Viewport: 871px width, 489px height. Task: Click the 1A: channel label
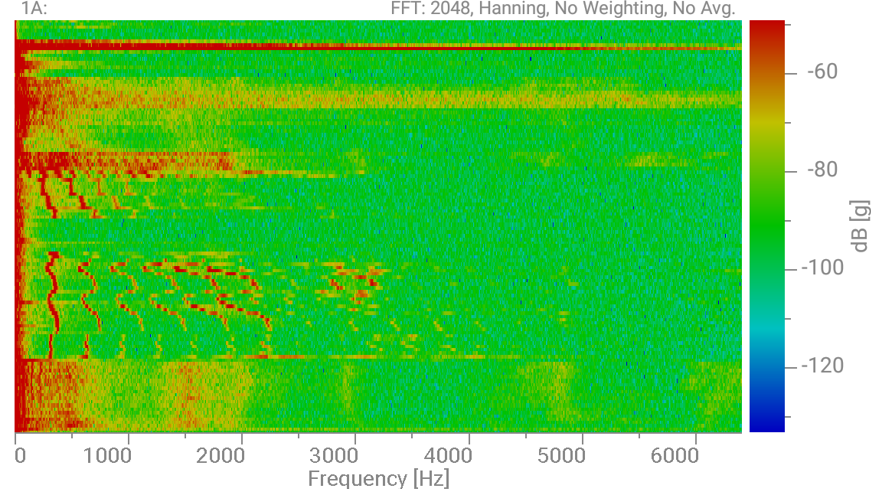(x=33, y=9)
